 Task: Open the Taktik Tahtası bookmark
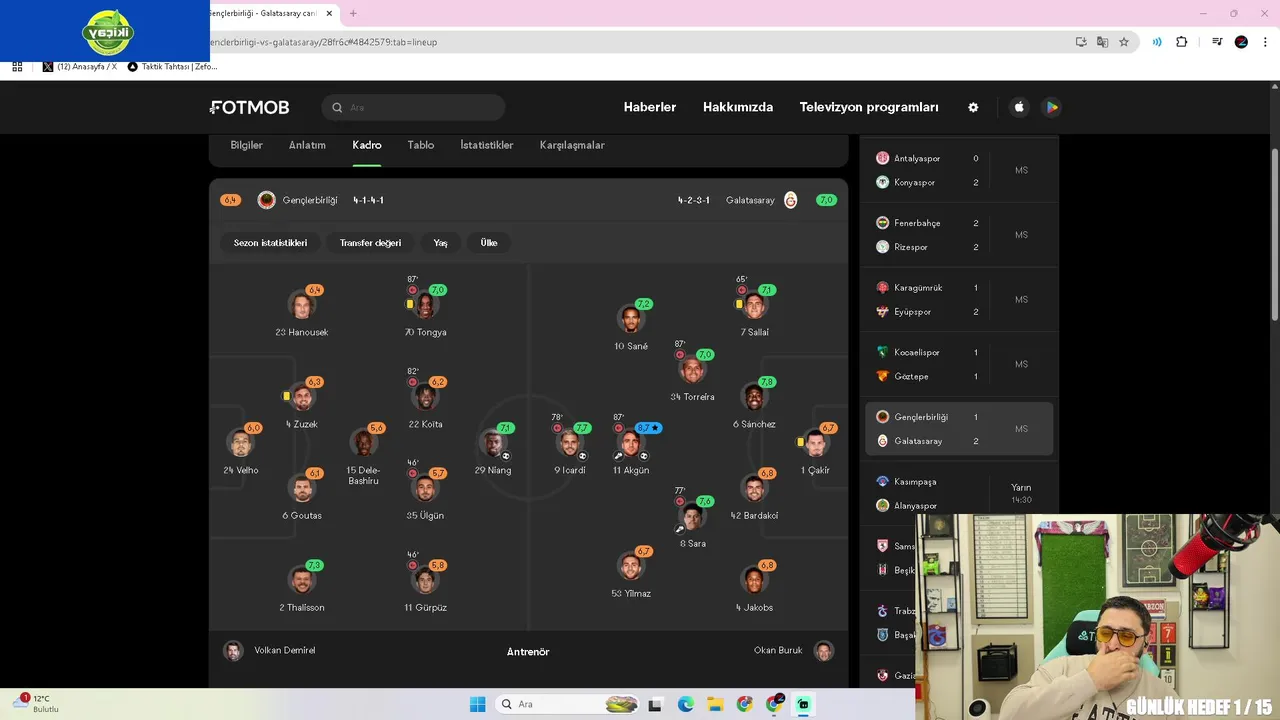point(172,67)
